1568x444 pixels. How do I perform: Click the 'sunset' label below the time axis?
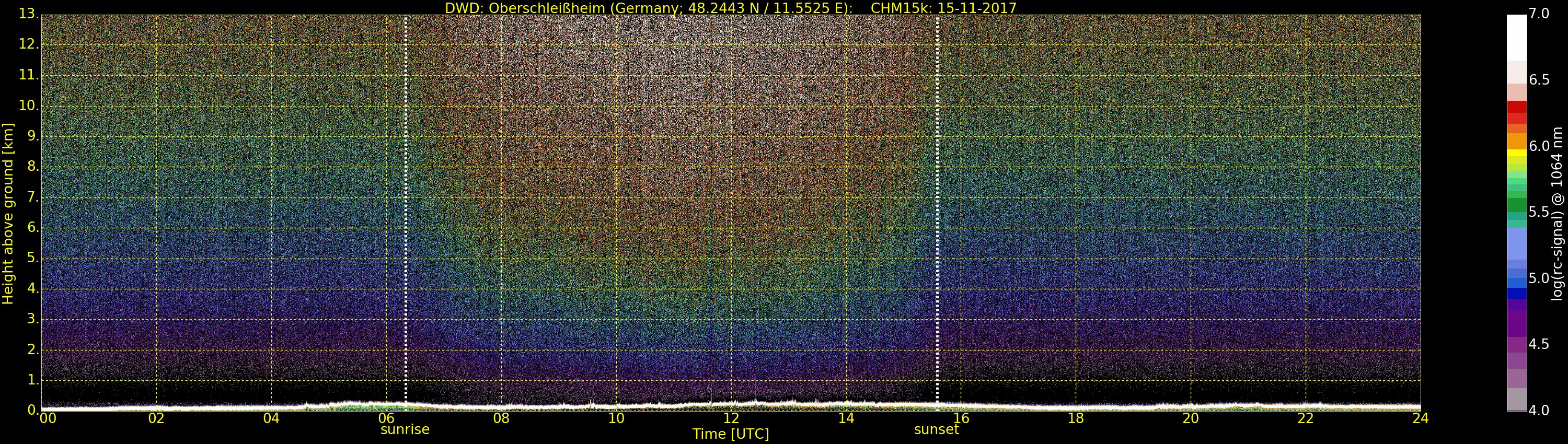pyautogui.click(x=936, y=429)
